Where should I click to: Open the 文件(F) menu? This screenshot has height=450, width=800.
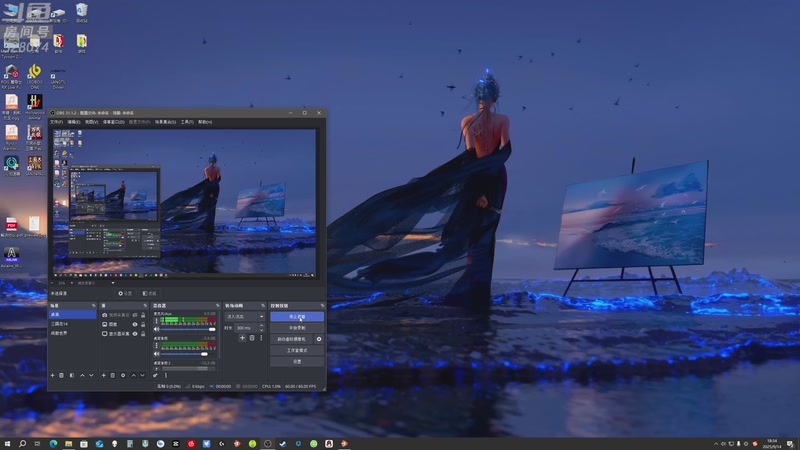[56, 122]
